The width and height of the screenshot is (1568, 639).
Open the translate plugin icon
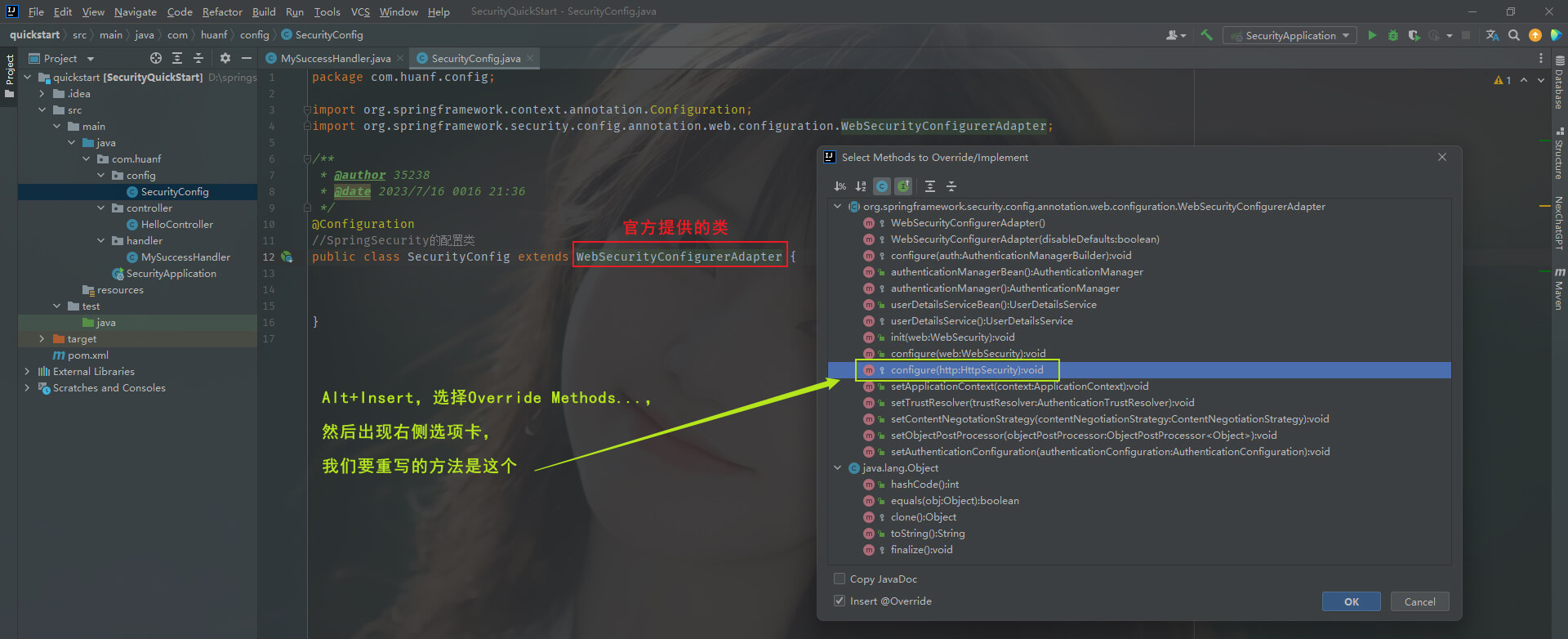[1492, 35]
